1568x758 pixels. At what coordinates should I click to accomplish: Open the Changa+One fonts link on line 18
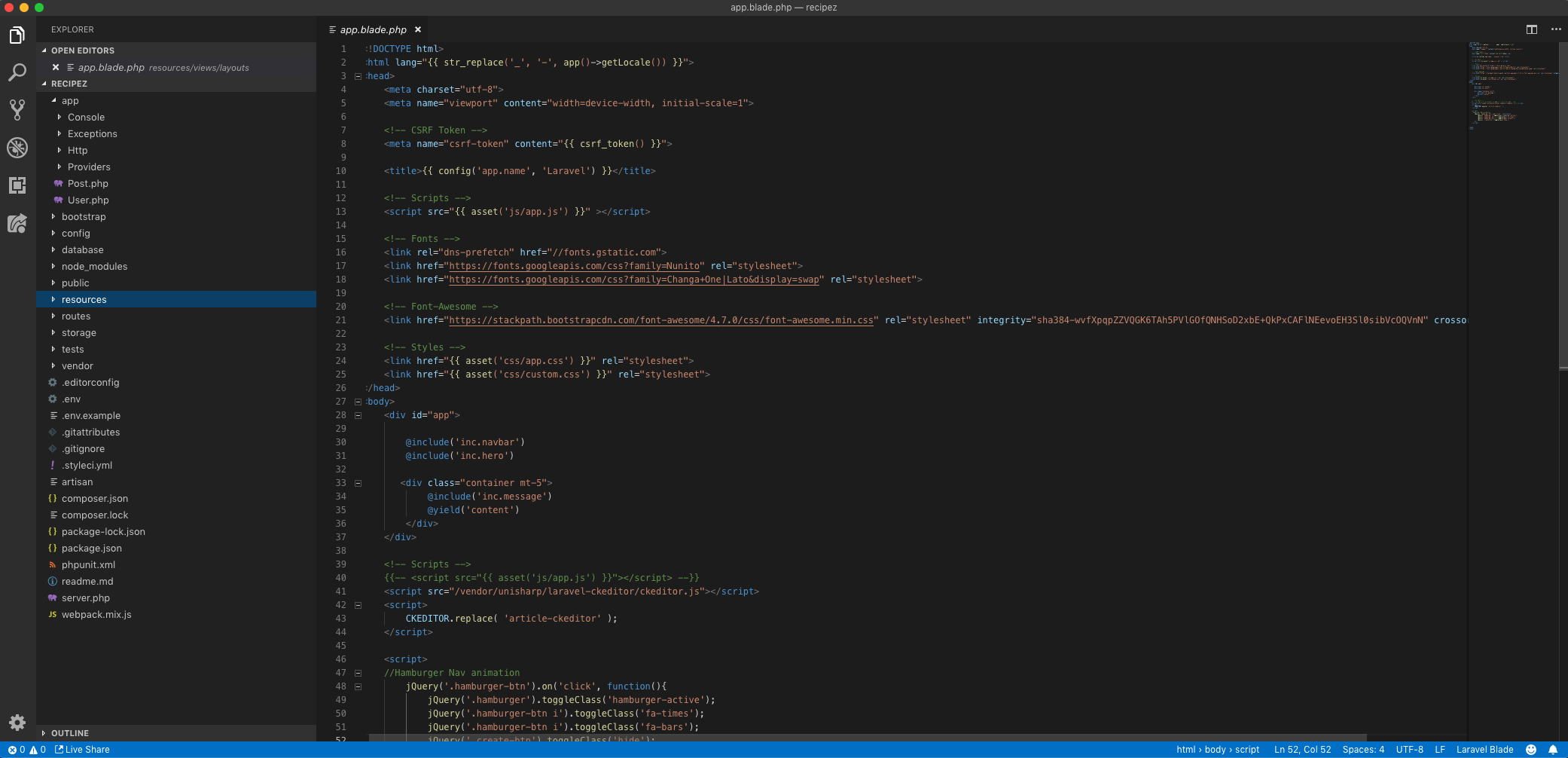point(634,280)
